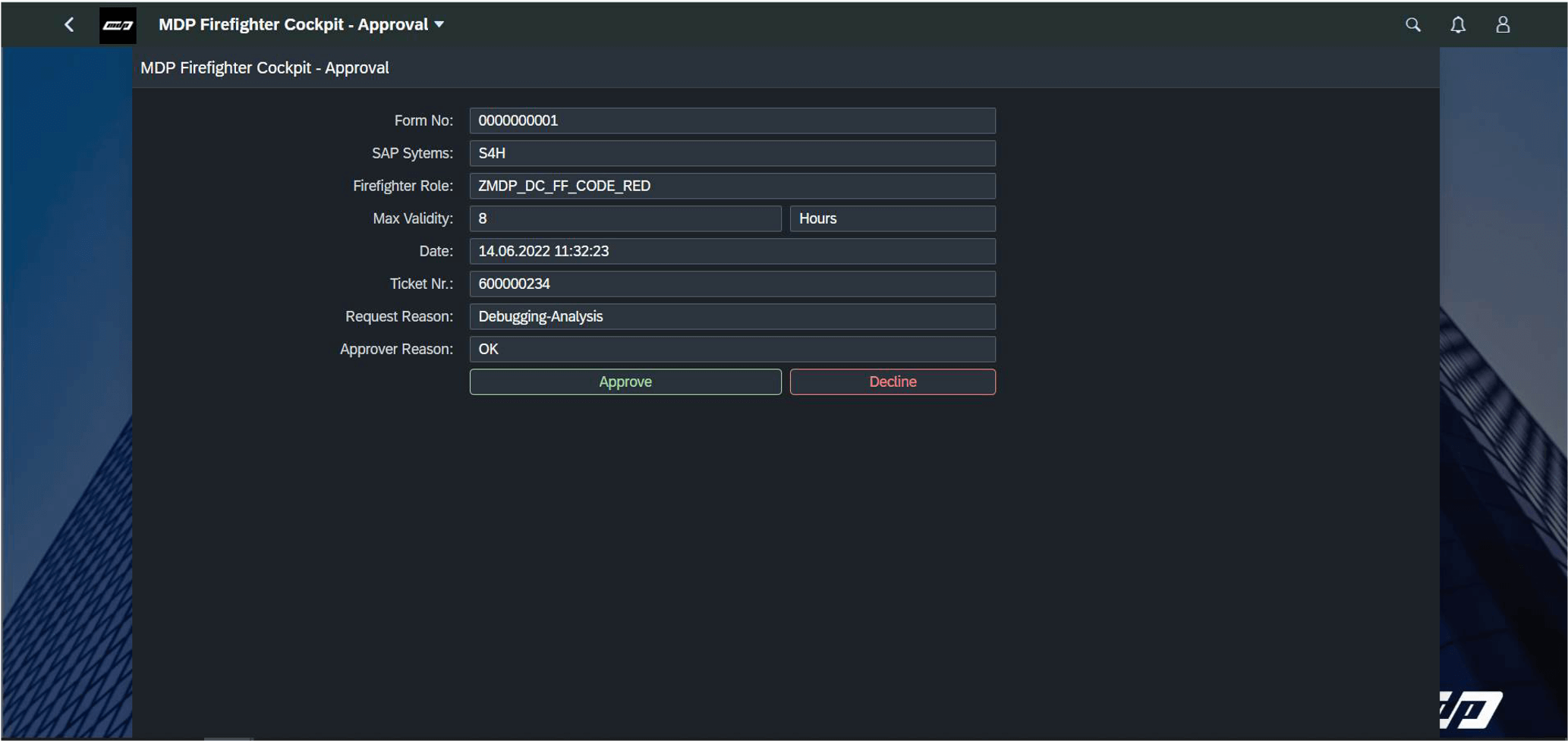The image size is (1568, 741).
Task: Open the search icon in the header
Action: [1413, 24]
